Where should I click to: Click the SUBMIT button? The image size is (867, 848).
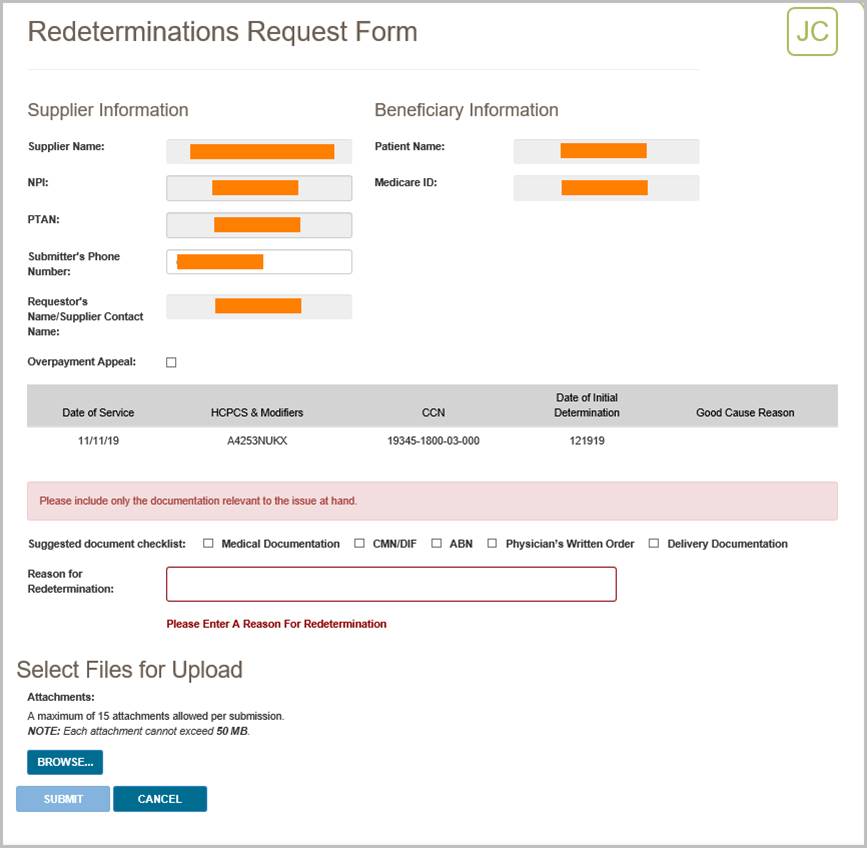[62, 799]
